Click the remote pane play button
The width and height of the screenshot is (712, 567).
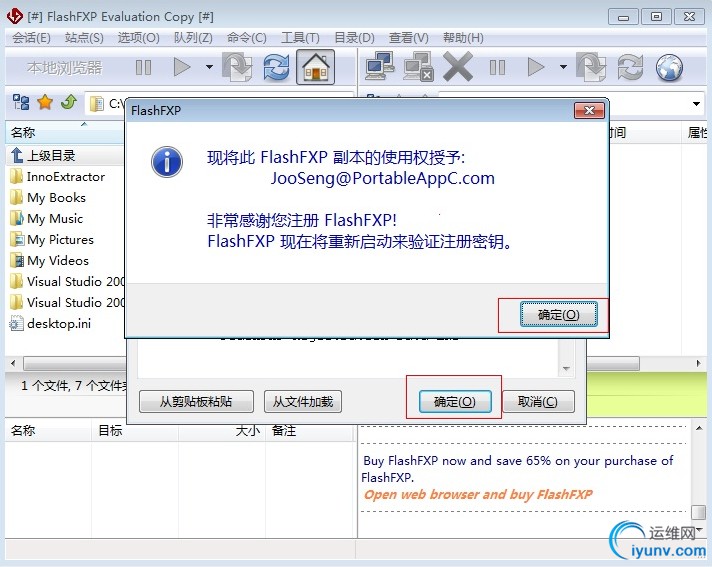point(536,67)
